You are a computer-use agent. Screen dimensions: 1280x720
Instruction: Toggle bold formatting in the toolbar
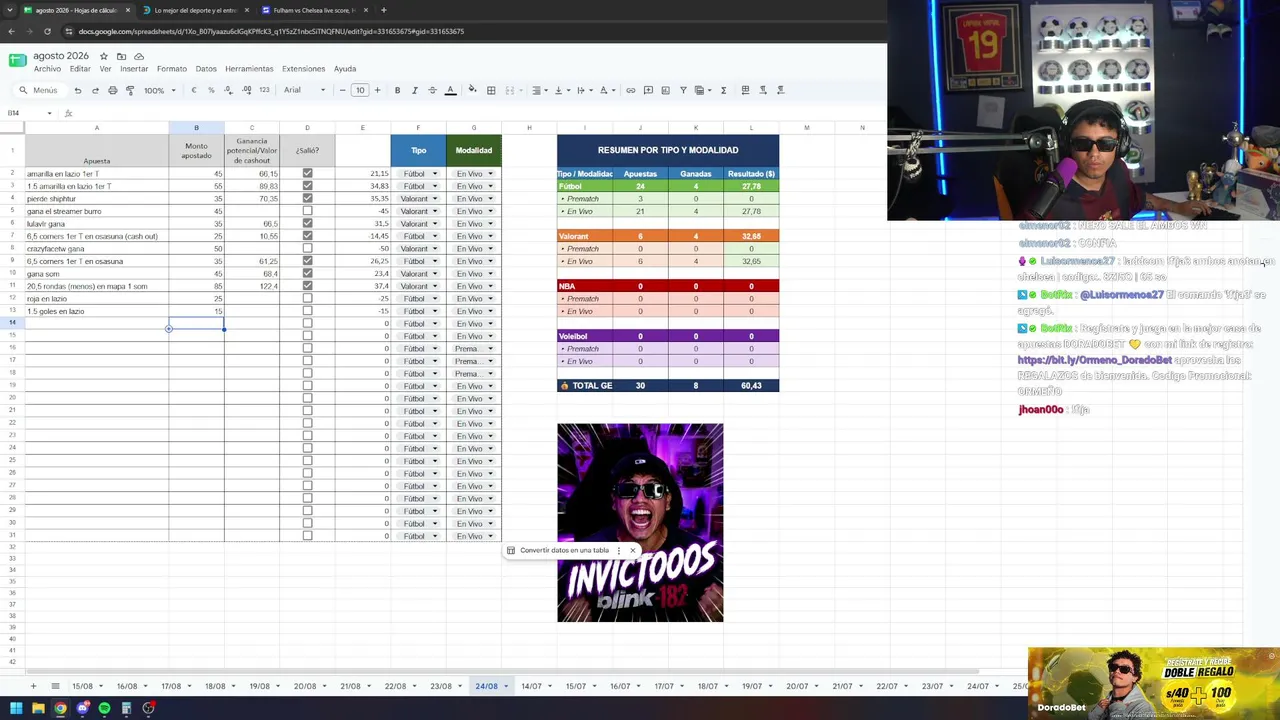pyautogui.click(x=397, y=90)
